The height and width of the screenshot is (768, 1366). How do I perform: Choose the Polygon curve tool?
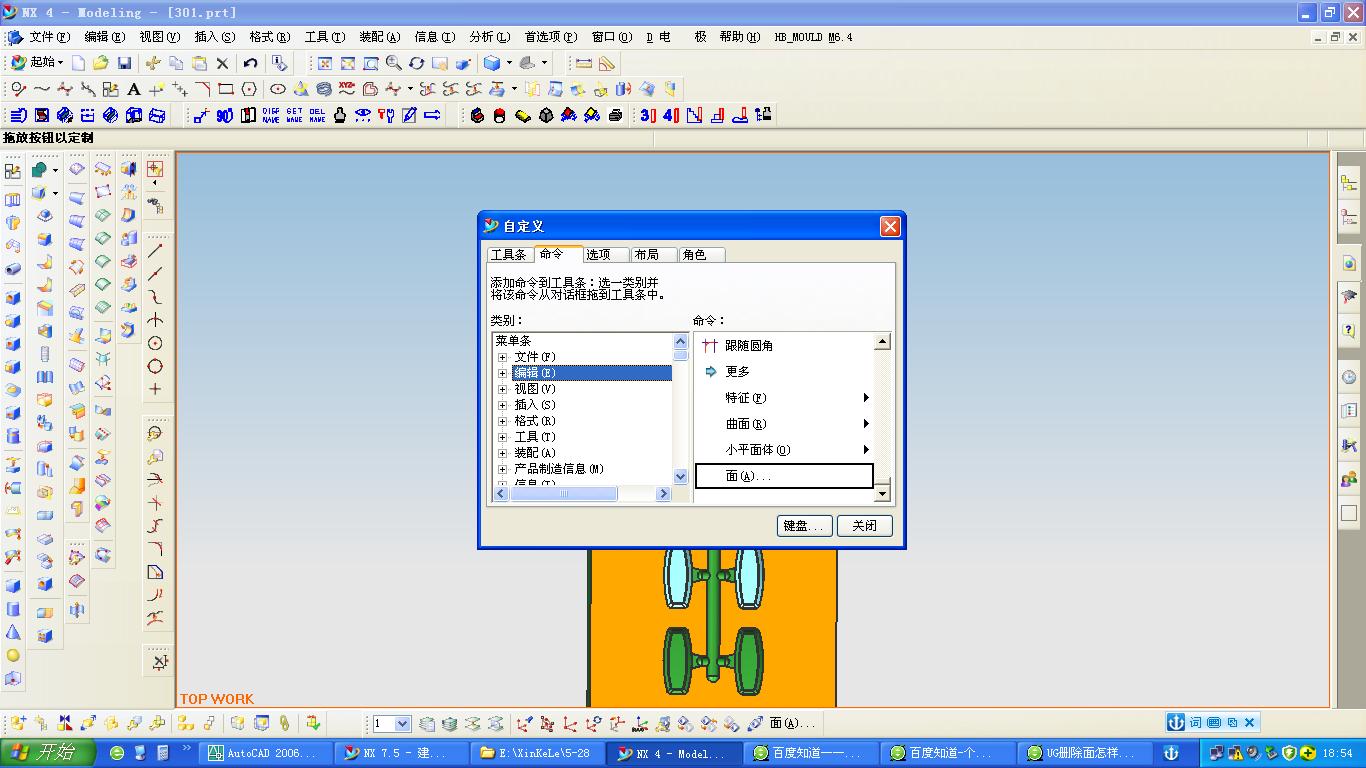[x=249, y=89]
